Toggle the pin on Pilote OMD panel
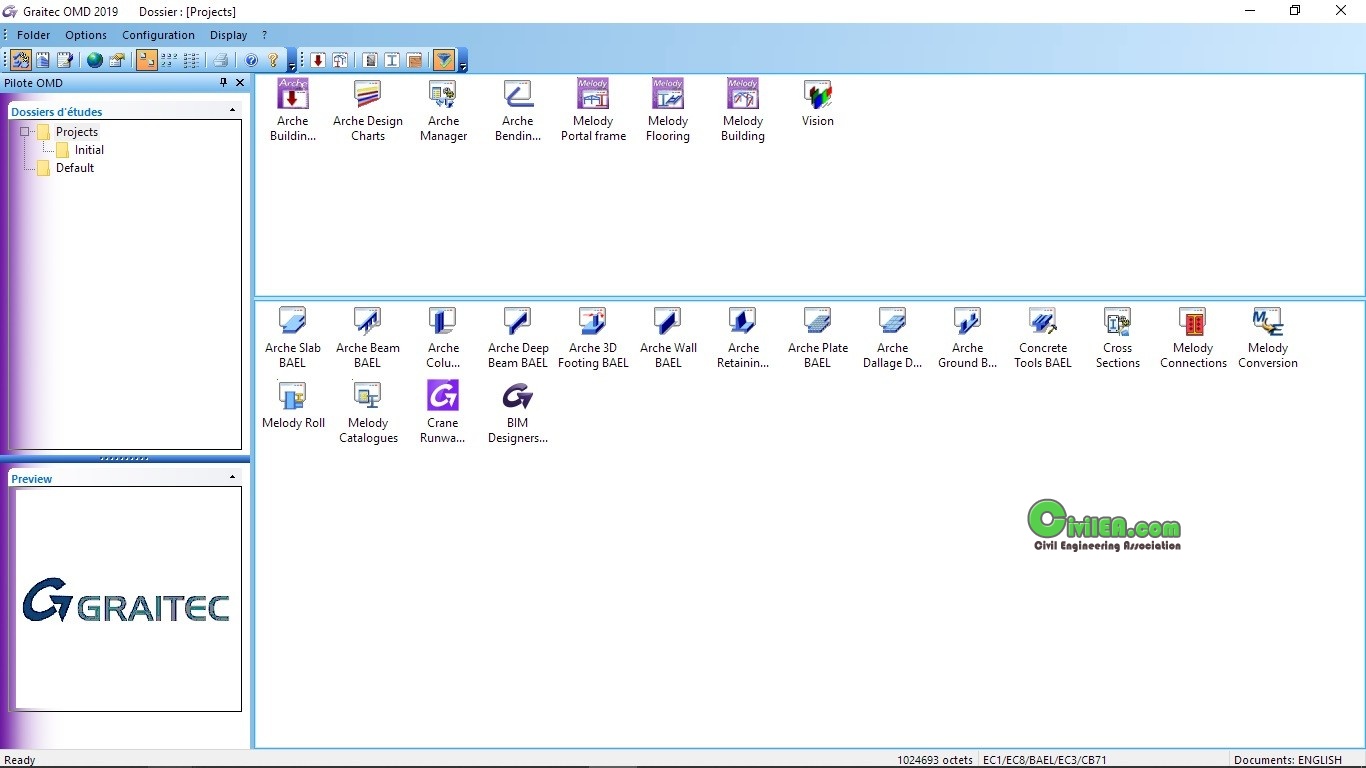This screenshot has width=1366, height=768. coord(223,83)
